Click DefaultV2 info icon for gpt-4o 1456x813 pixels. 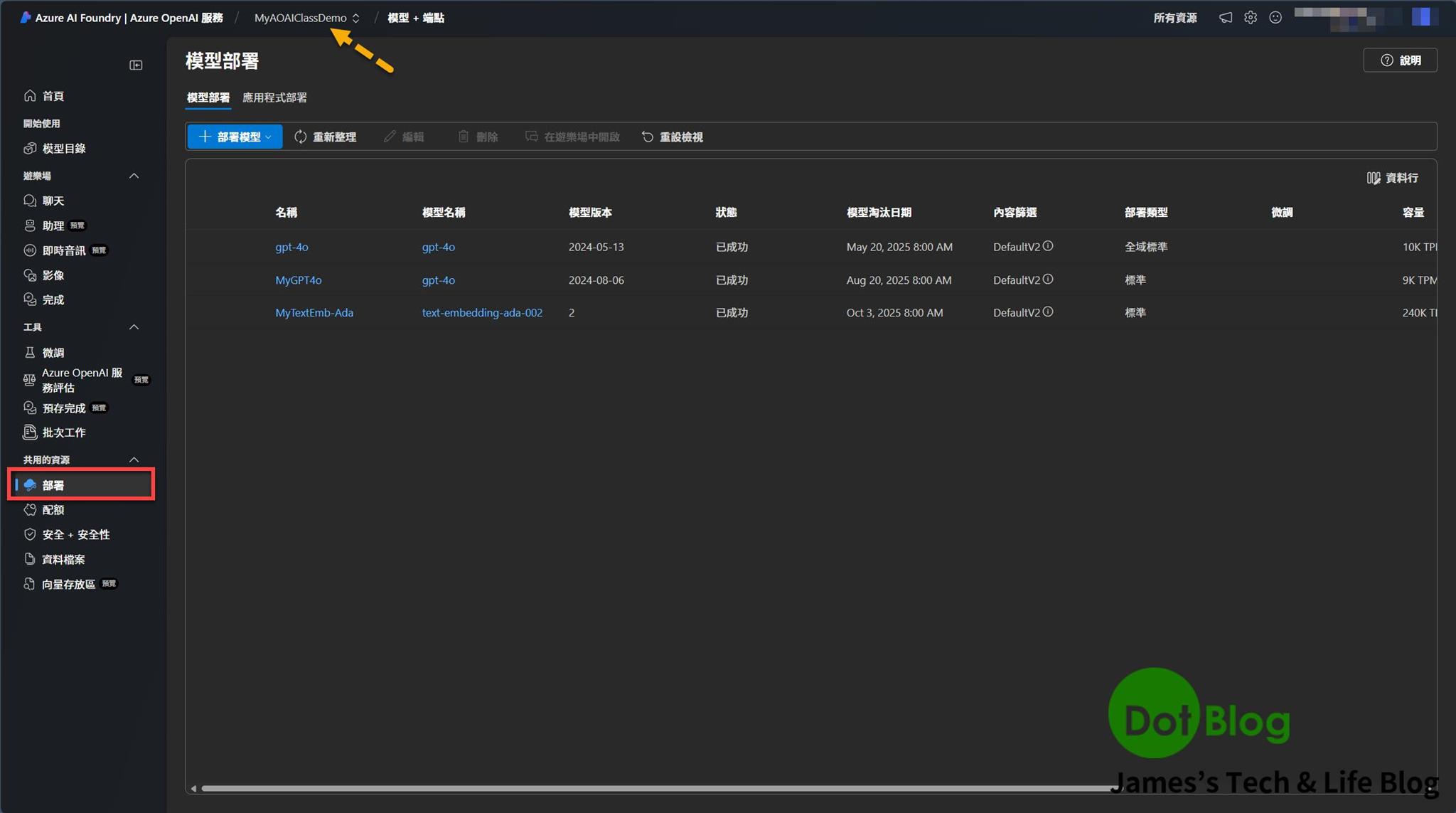[x=1048, y=246]
